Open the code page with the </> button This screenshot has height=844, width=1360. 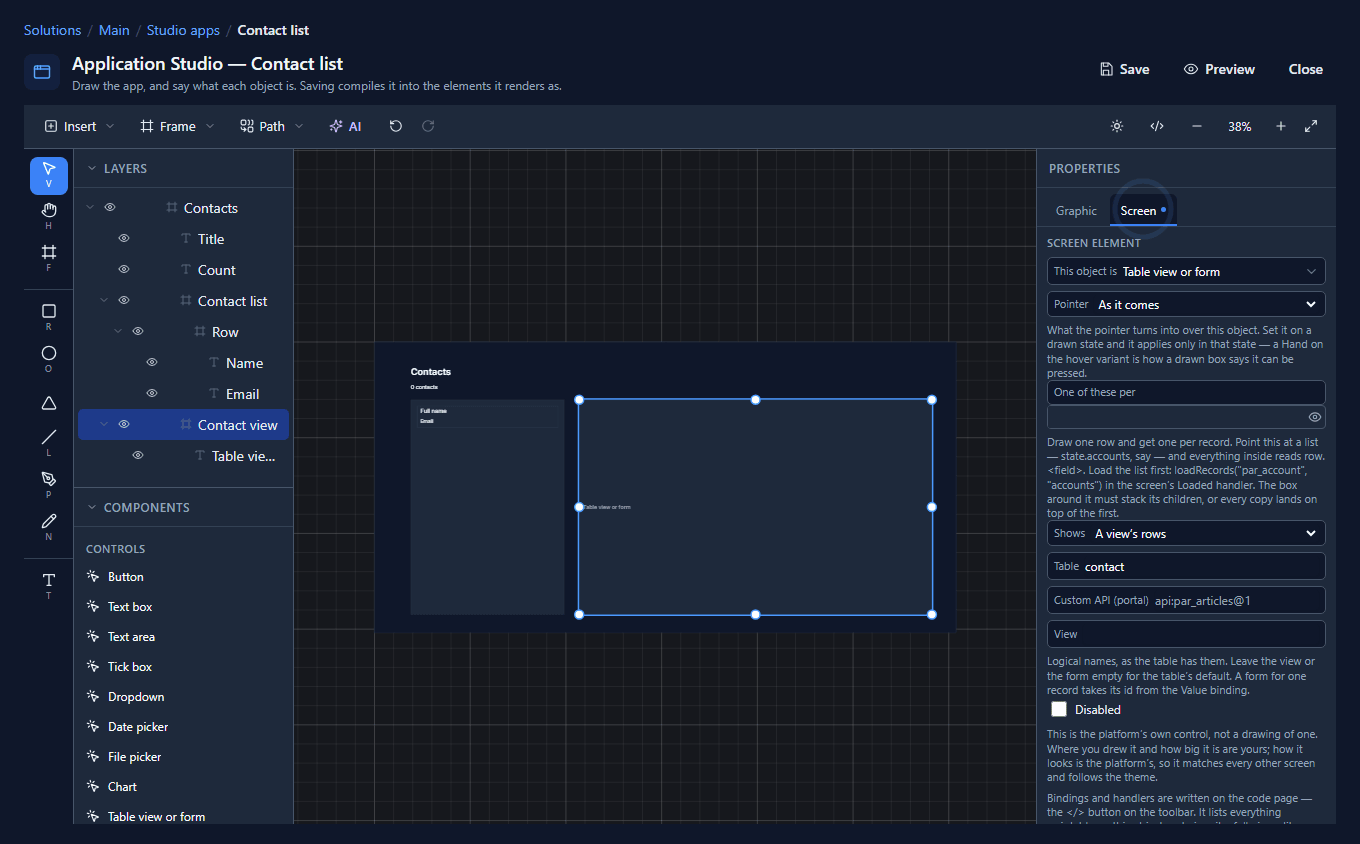tap(1157, 126)
